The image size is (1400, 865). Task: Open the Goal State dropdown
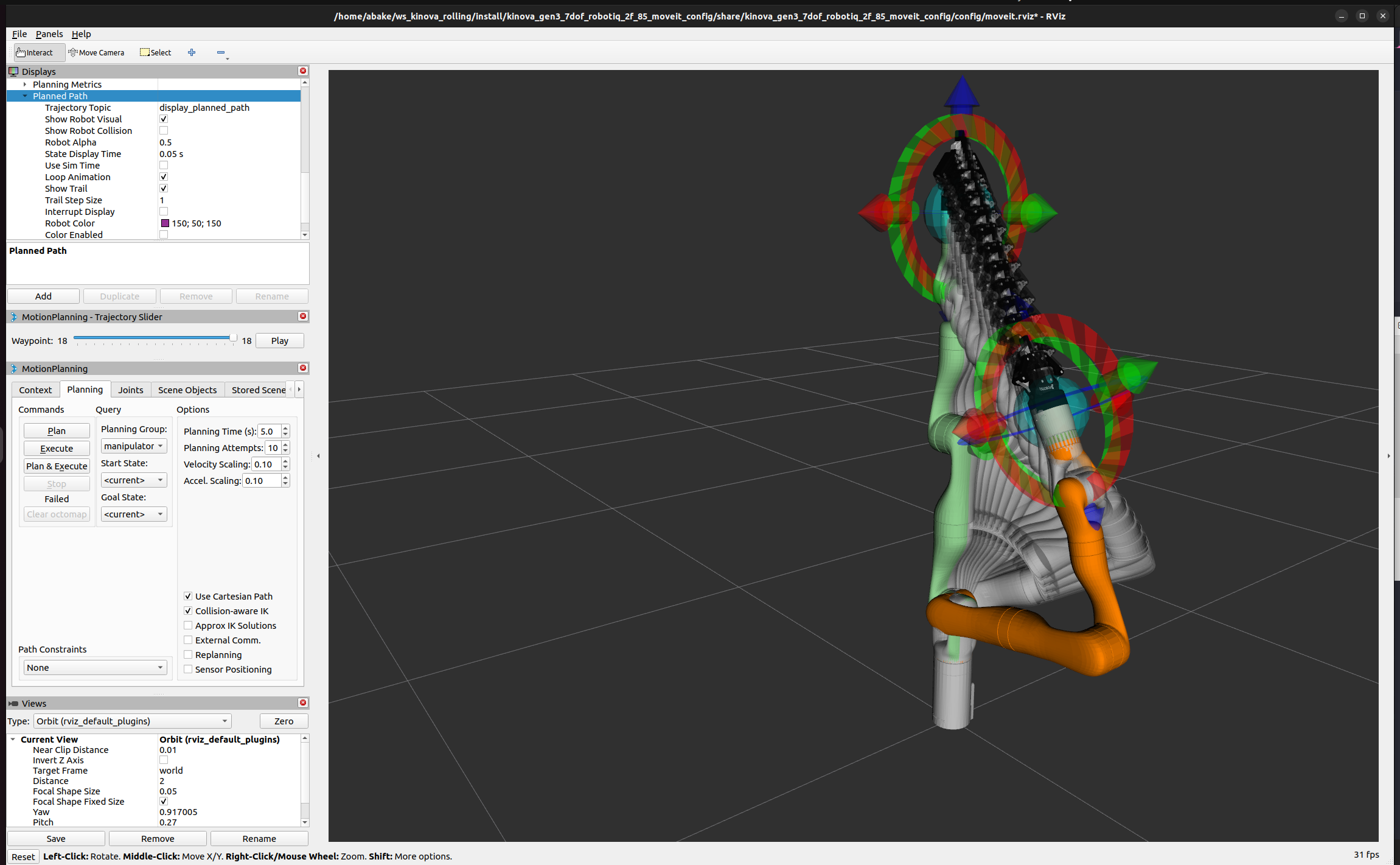click(134, 514)
